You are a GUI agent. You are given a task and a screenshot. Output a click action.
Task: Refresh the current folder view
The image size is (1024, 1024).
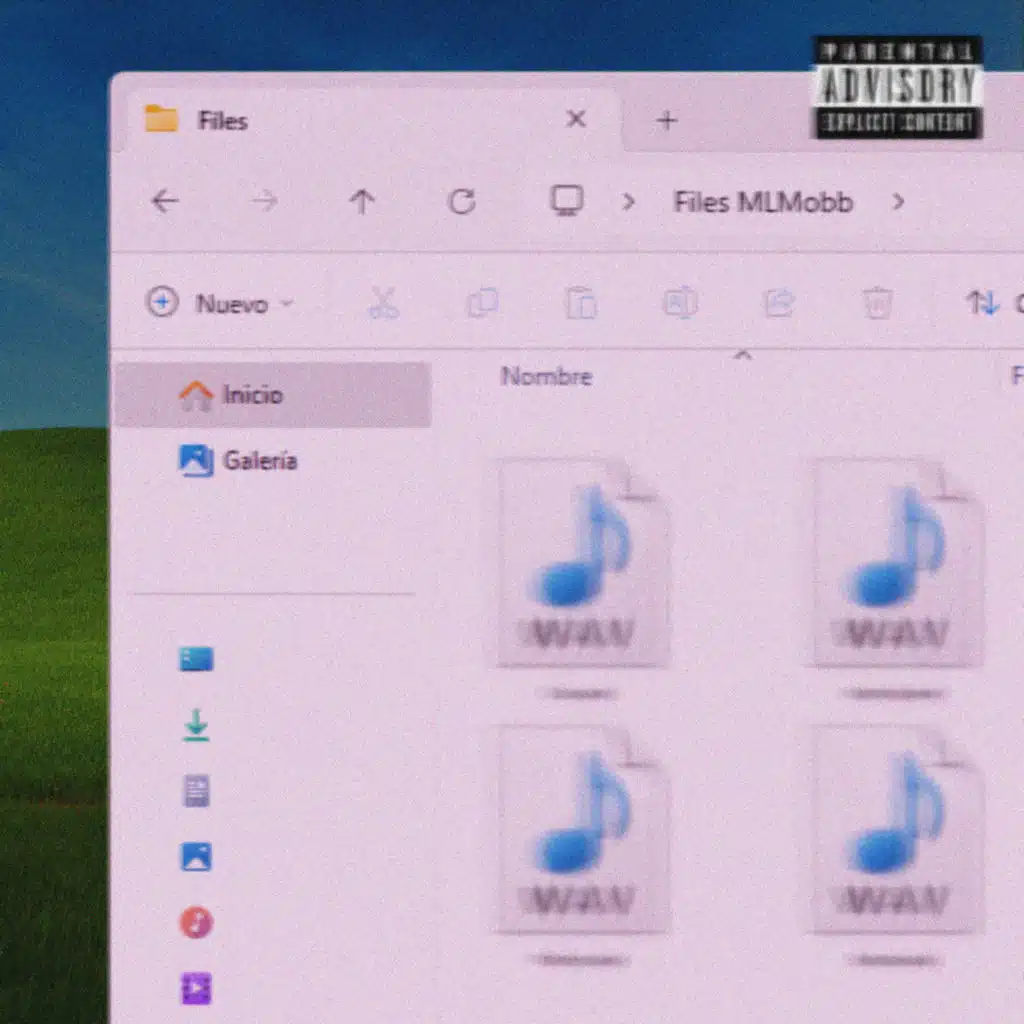461,202
